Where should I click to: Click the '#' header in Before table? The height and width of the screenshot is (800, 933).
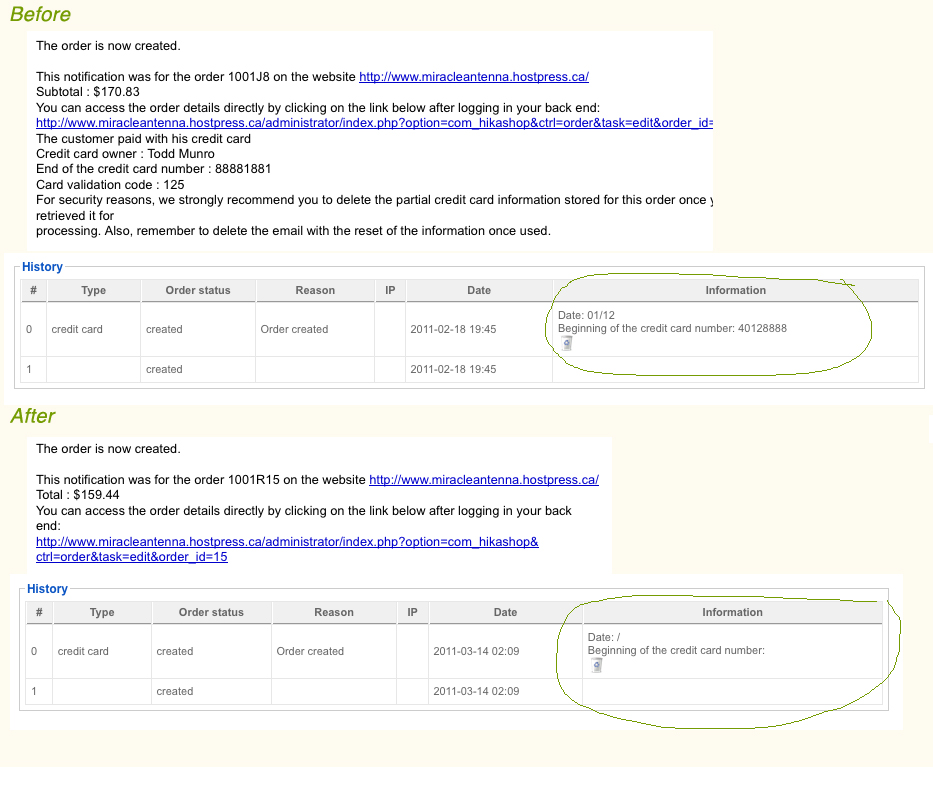click(x=33, y=290)
